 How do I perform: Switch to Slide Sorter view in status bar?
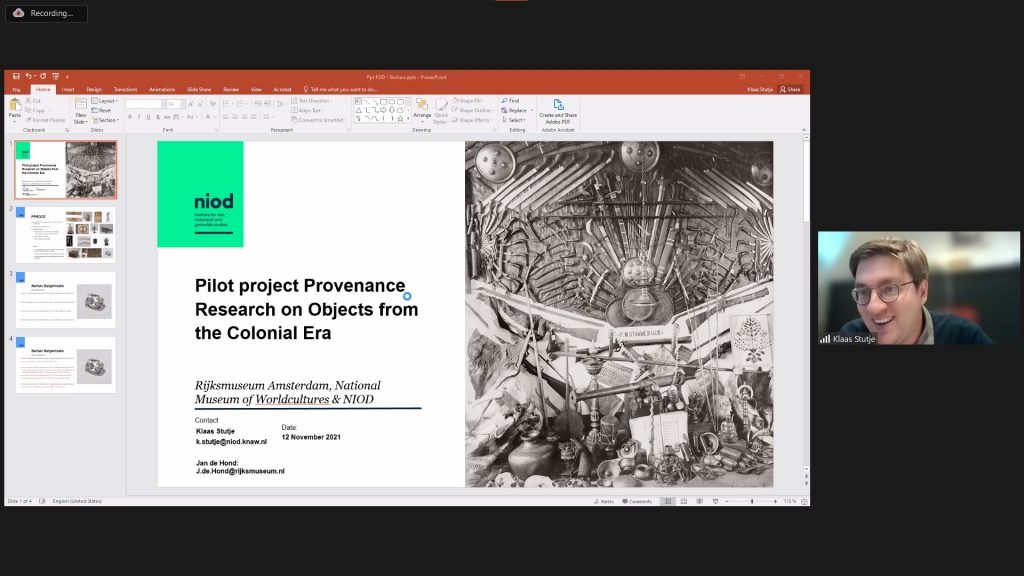click(x=684, y=501)
